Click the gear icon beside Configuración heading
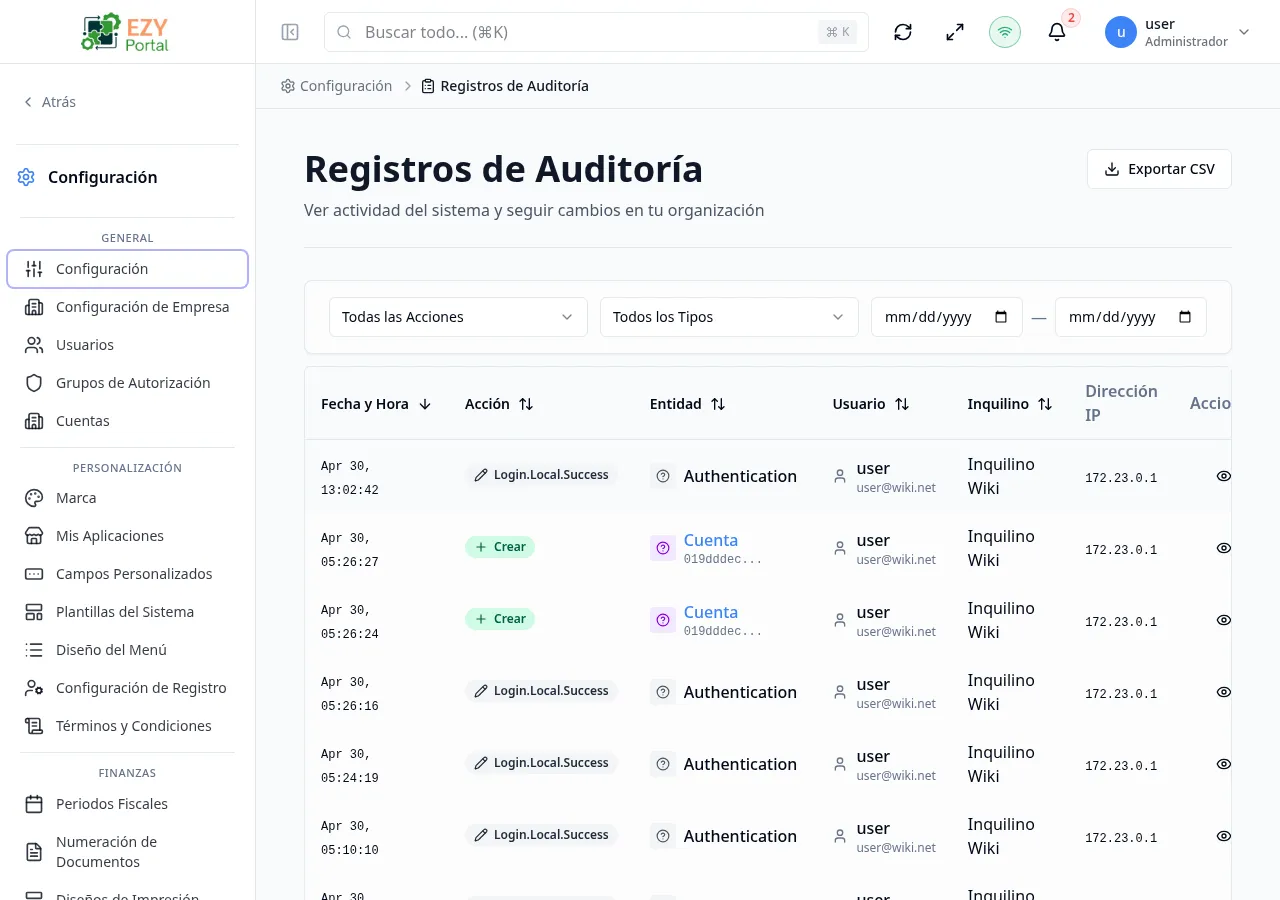This screenshot has width=1280, height=900. tap(26, 177)
